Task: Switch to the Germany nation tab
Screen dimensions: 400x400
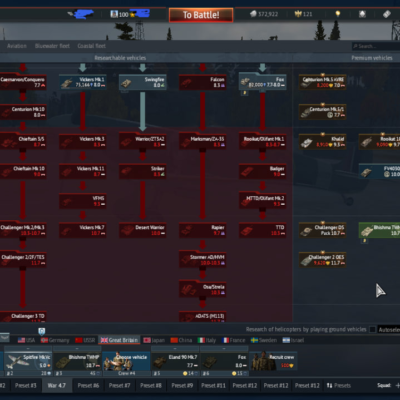Action: pyautogui.click(x=55, y=340)
